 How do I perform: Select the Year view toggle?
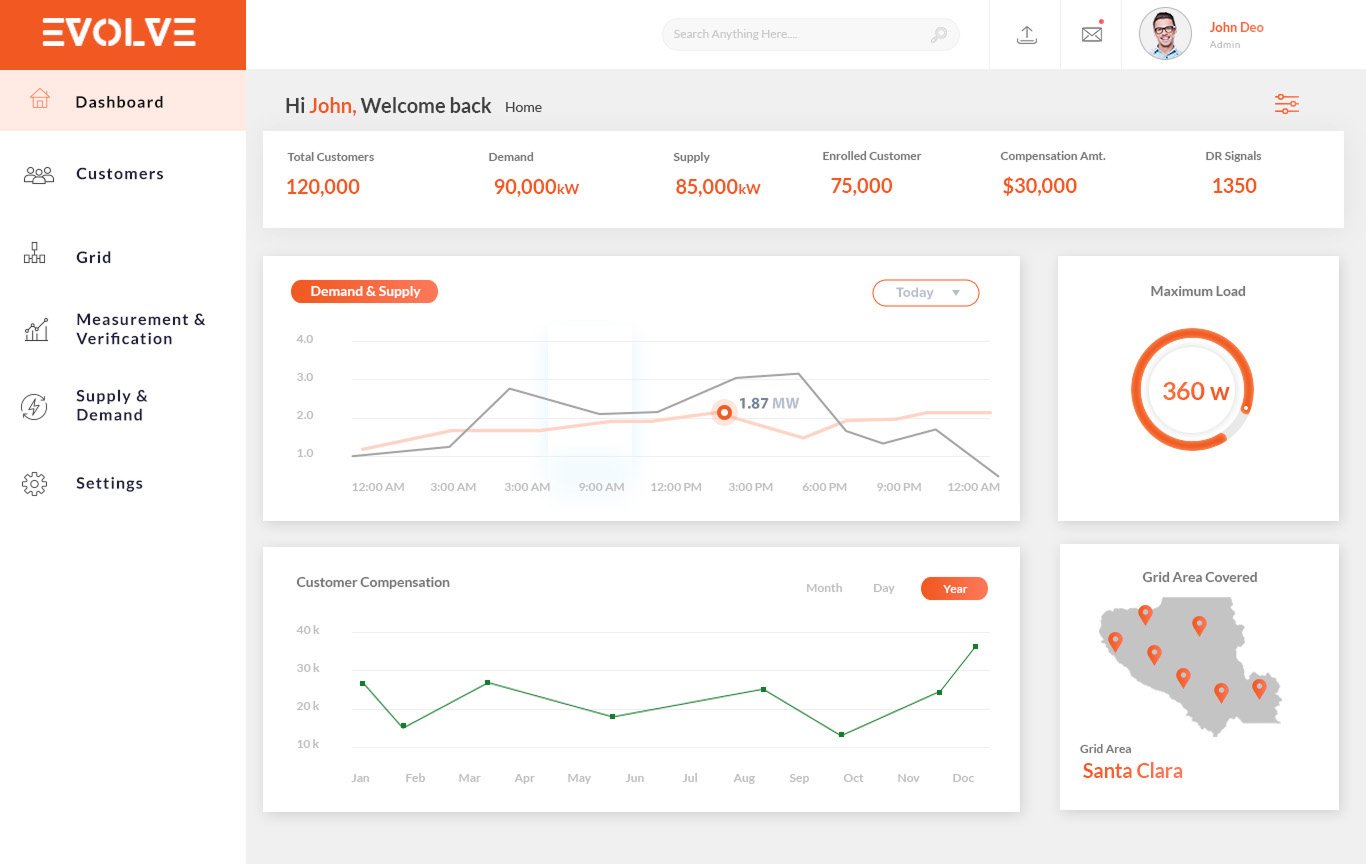(954, 589)
